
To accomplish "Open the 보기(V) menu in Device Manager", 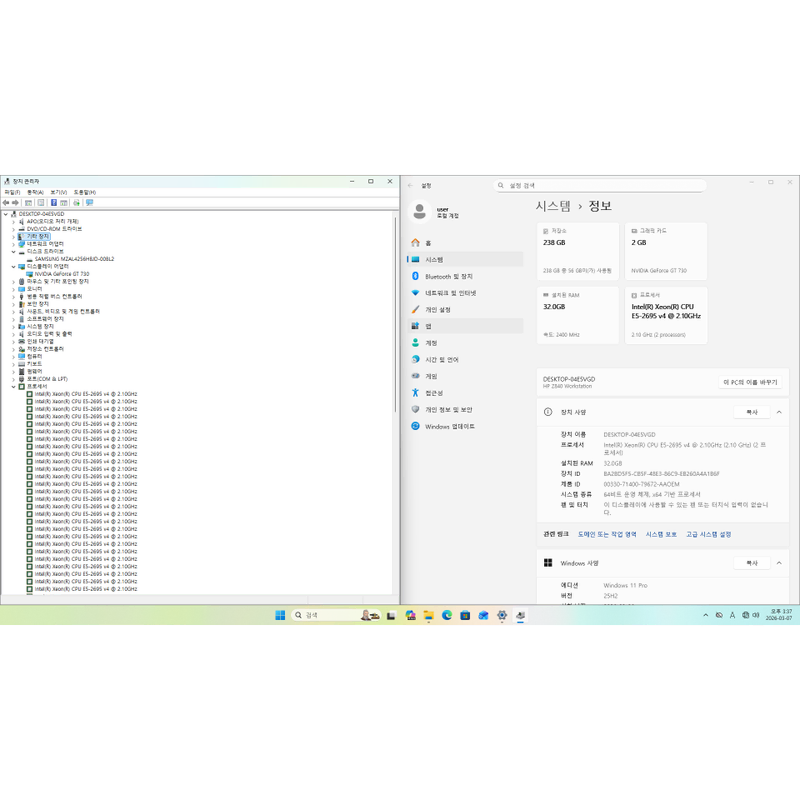I will pyautogui.click(x=59, y=192).
